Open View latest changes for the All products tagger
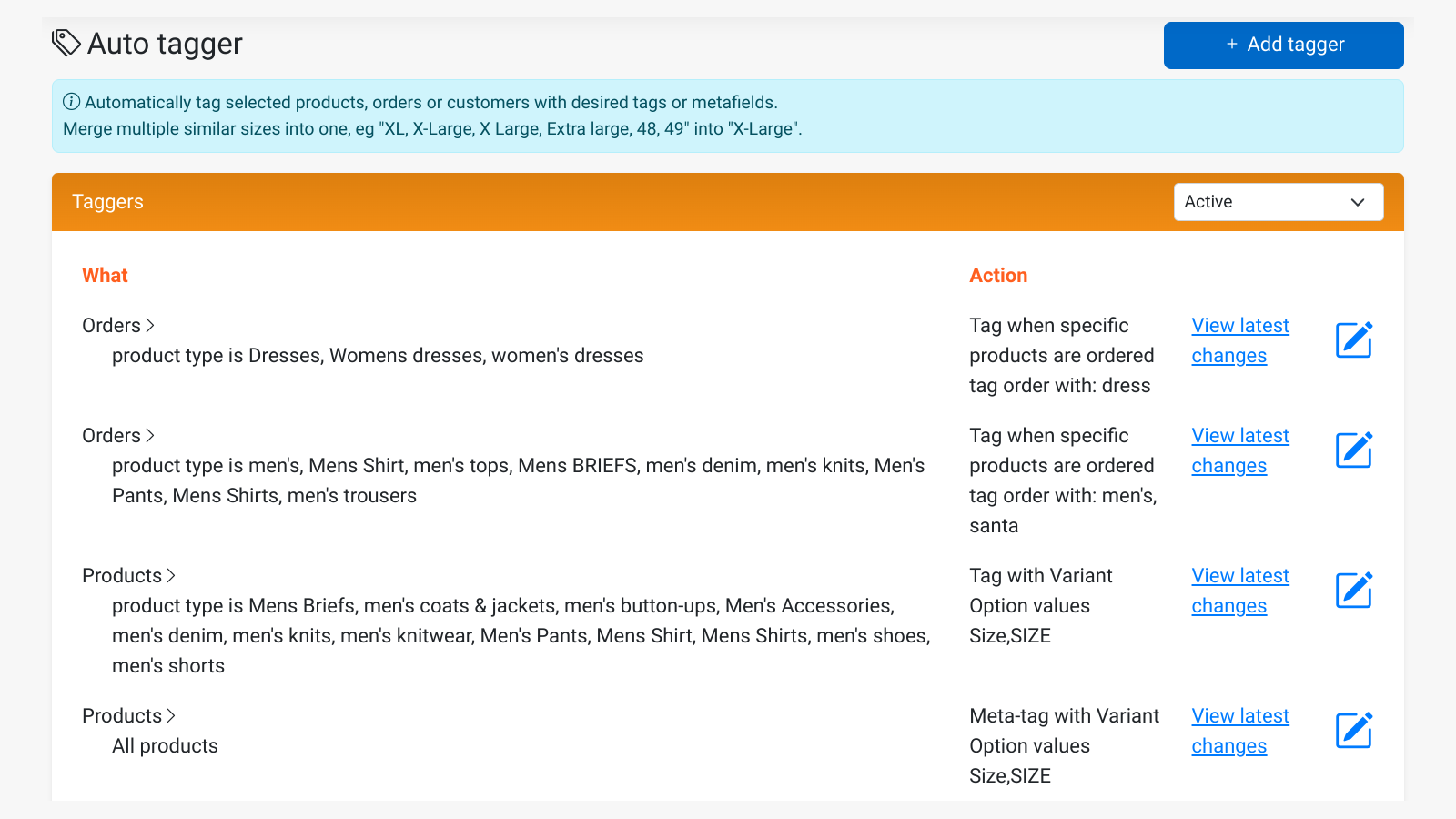 coord(1239,730)
